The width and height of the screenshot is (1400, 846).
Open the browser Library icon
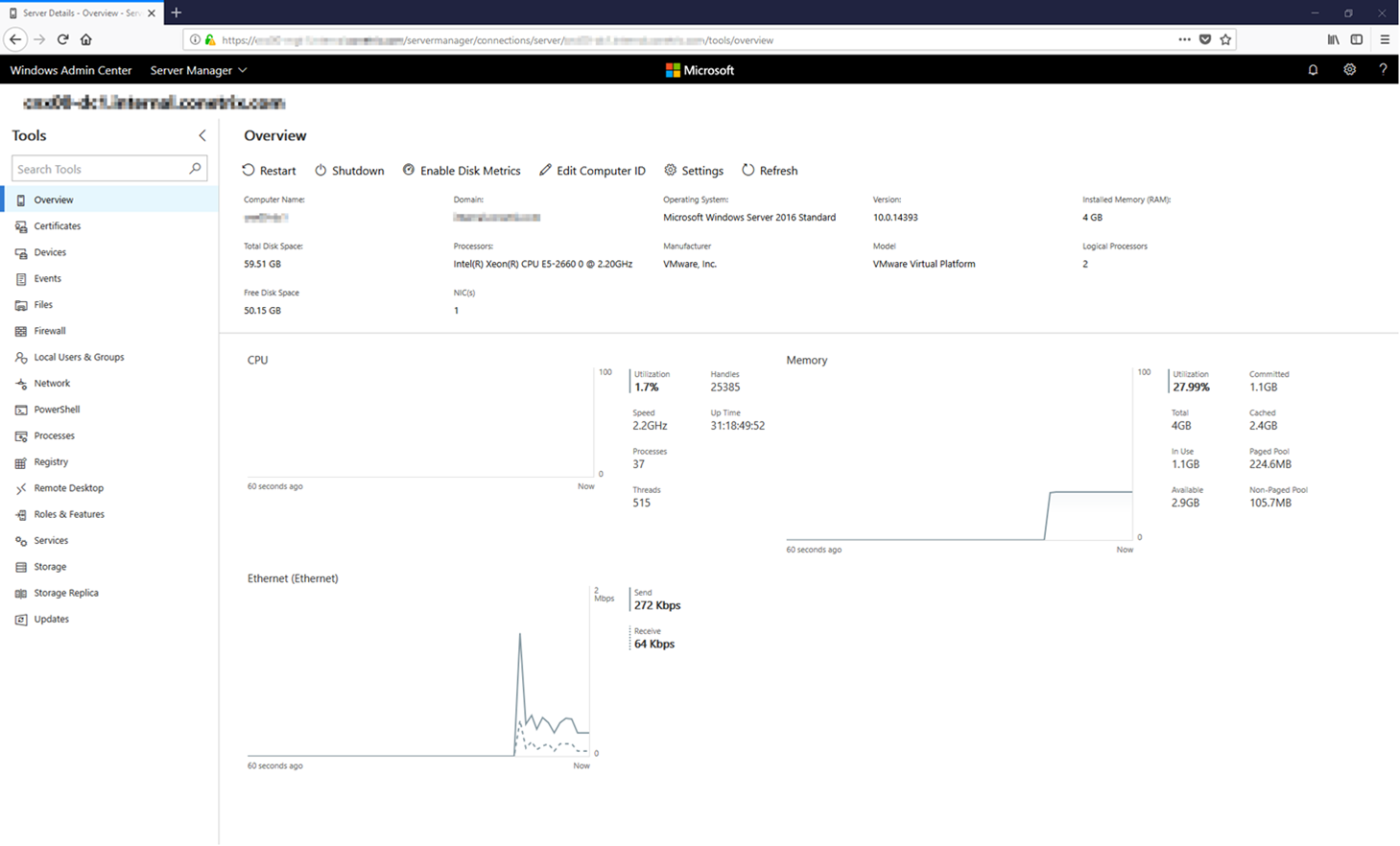[1333, 39]
